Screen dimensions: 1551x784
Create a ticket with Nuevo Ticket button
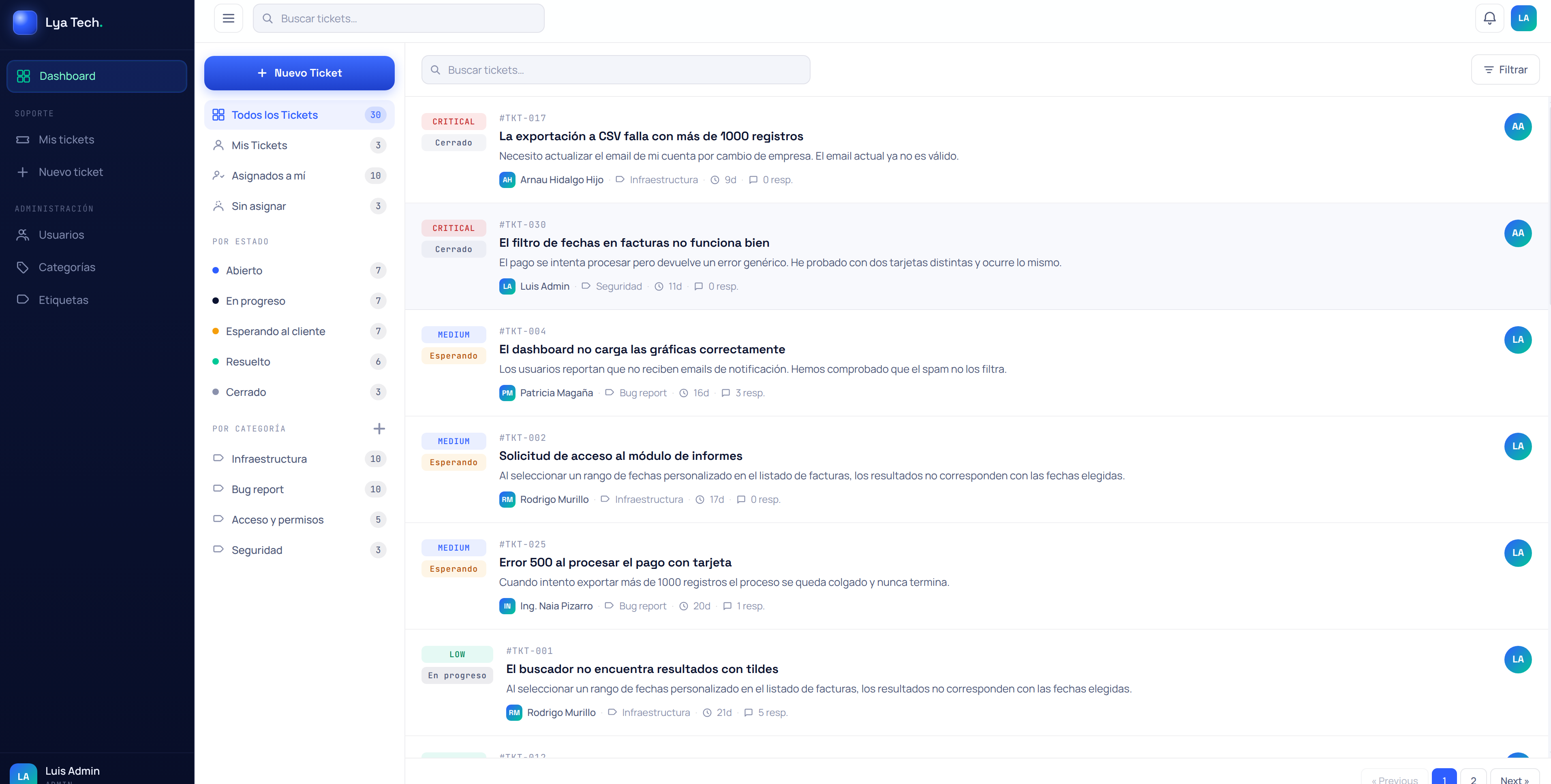click(x=299, y=73)
